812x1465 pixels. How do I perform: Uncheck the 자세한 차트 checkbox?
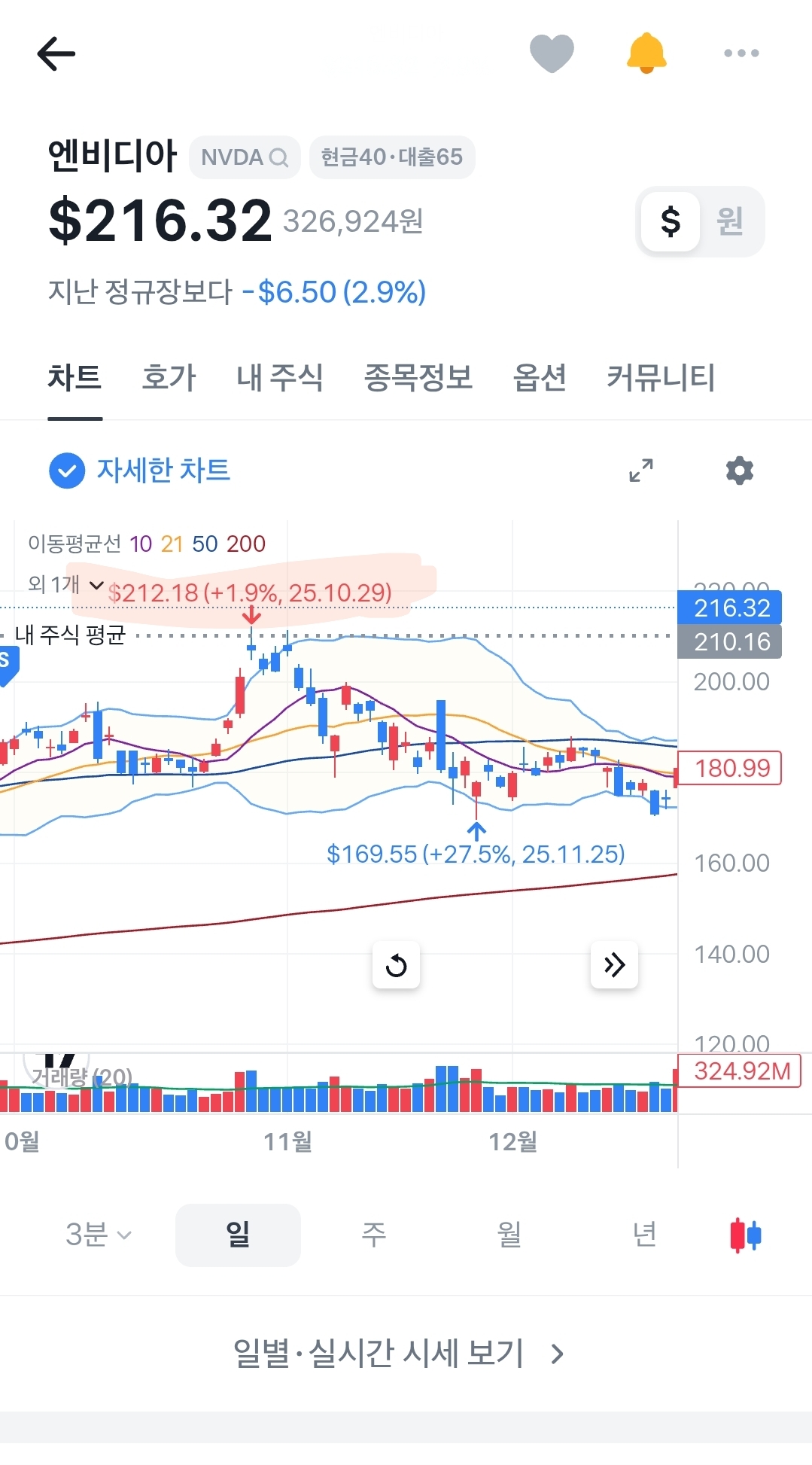[x=67, y=471]
